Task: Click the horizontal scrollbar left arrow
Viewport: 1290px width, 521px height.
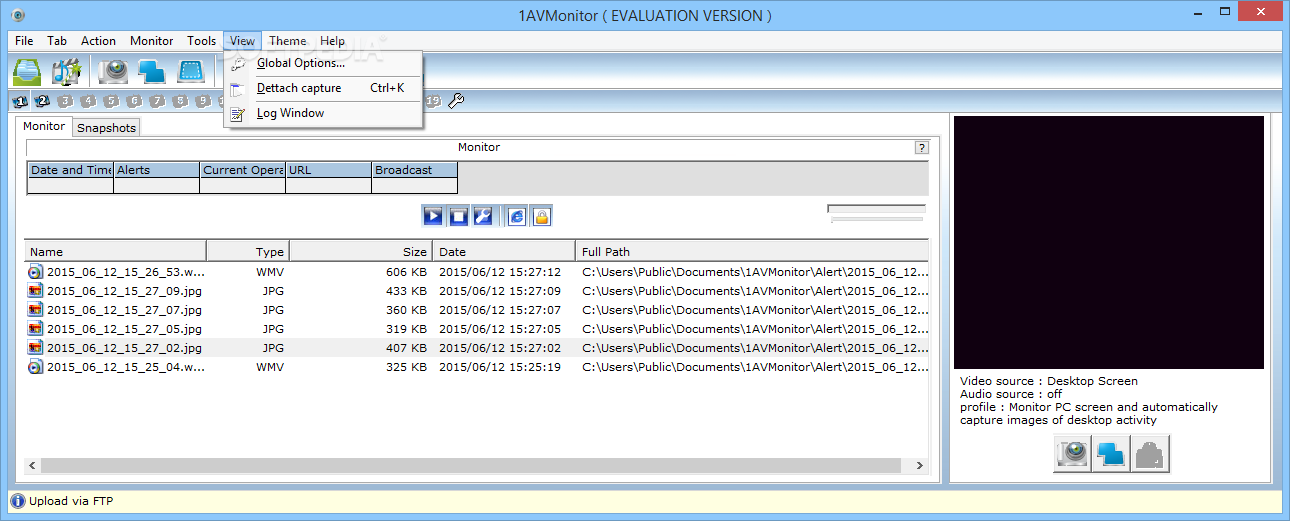Action: click(x=33, y=466)
